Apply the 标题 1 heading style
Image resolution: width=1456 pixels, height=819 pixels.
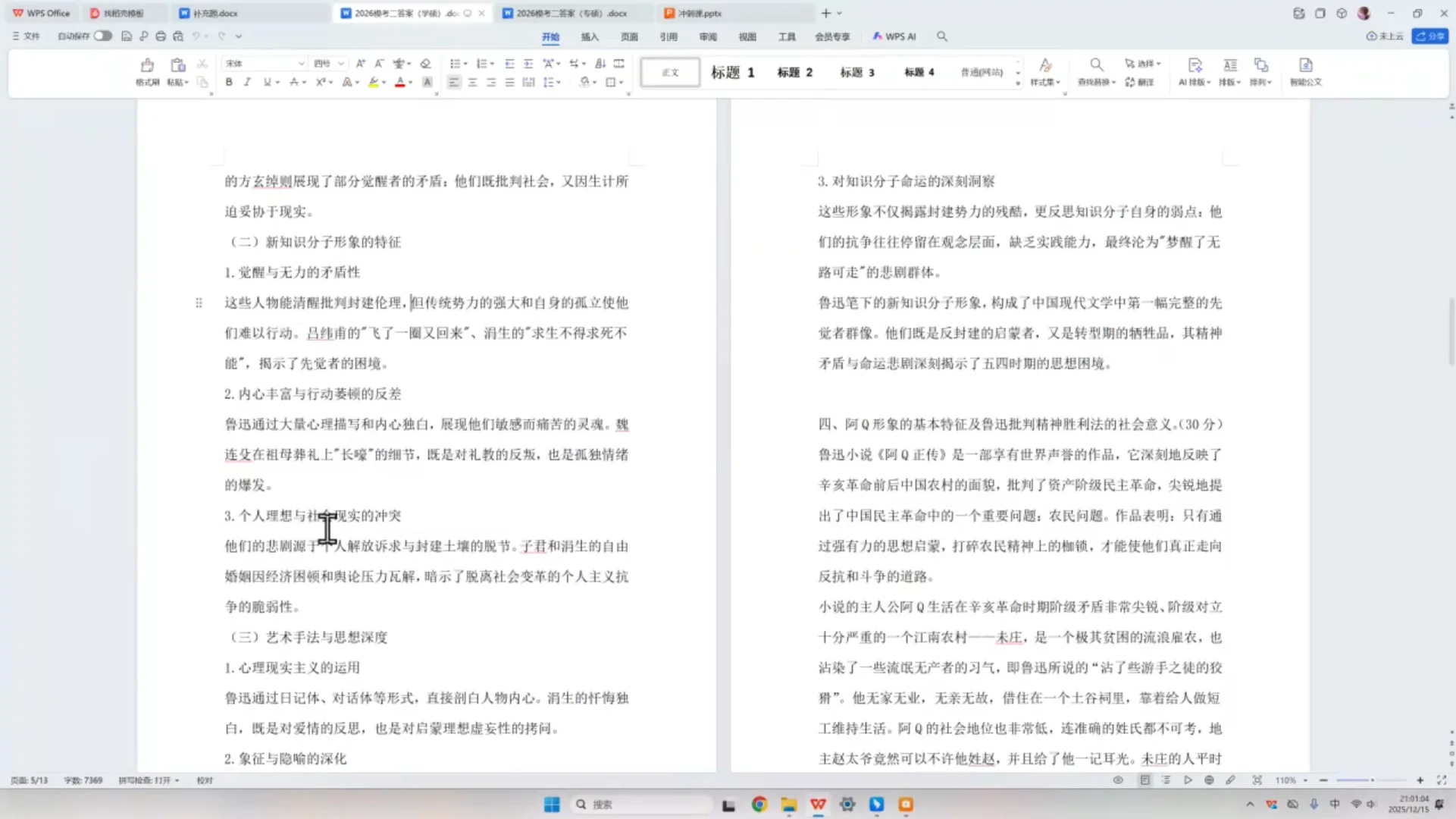(732, 72)
